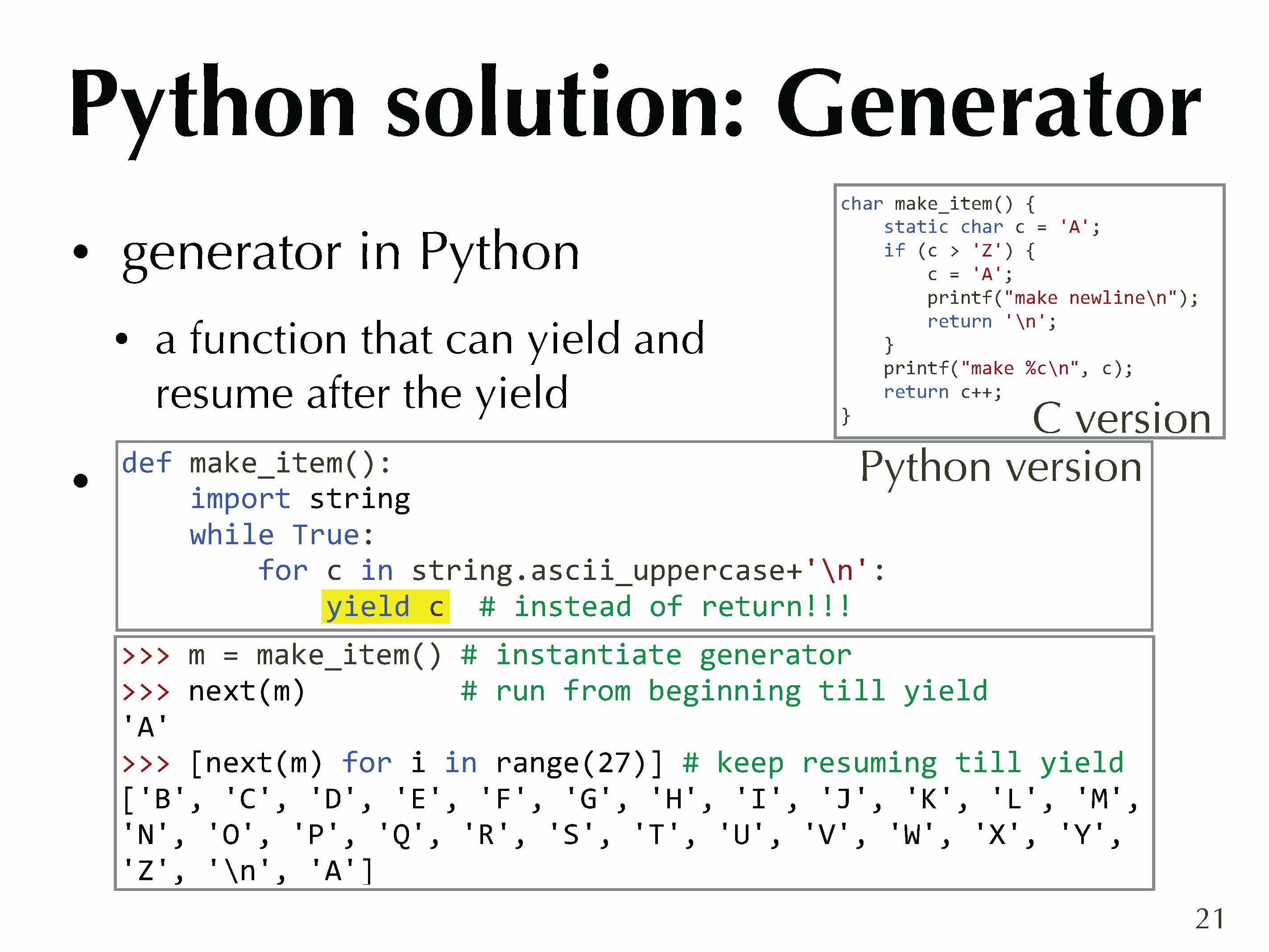The height and width of the screenshot is (952, 1269).
Task: Click the 'printf("make newline\n")' C line
Action: coord(1062,298)
